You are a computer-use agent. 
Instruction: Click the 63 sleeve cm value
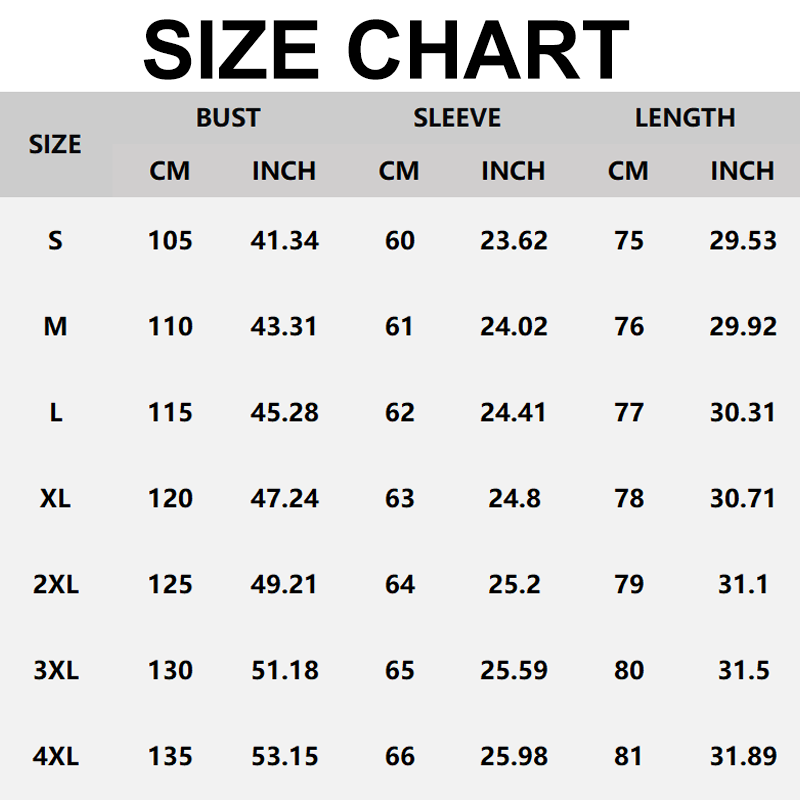[399, 498]
